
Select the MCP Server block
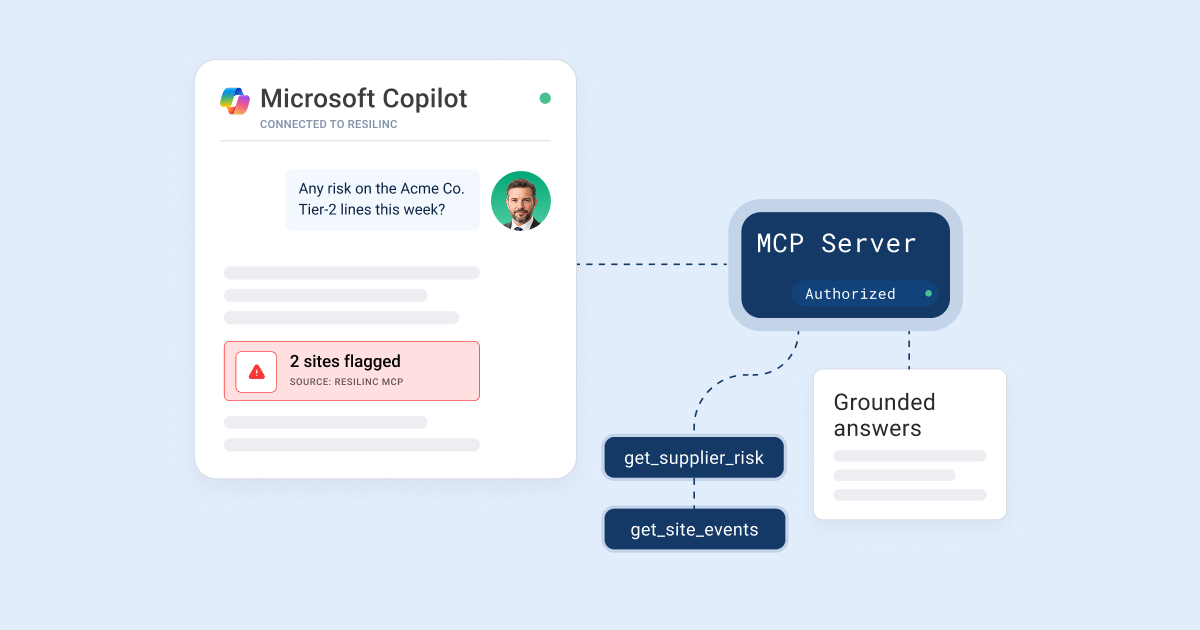845,265
